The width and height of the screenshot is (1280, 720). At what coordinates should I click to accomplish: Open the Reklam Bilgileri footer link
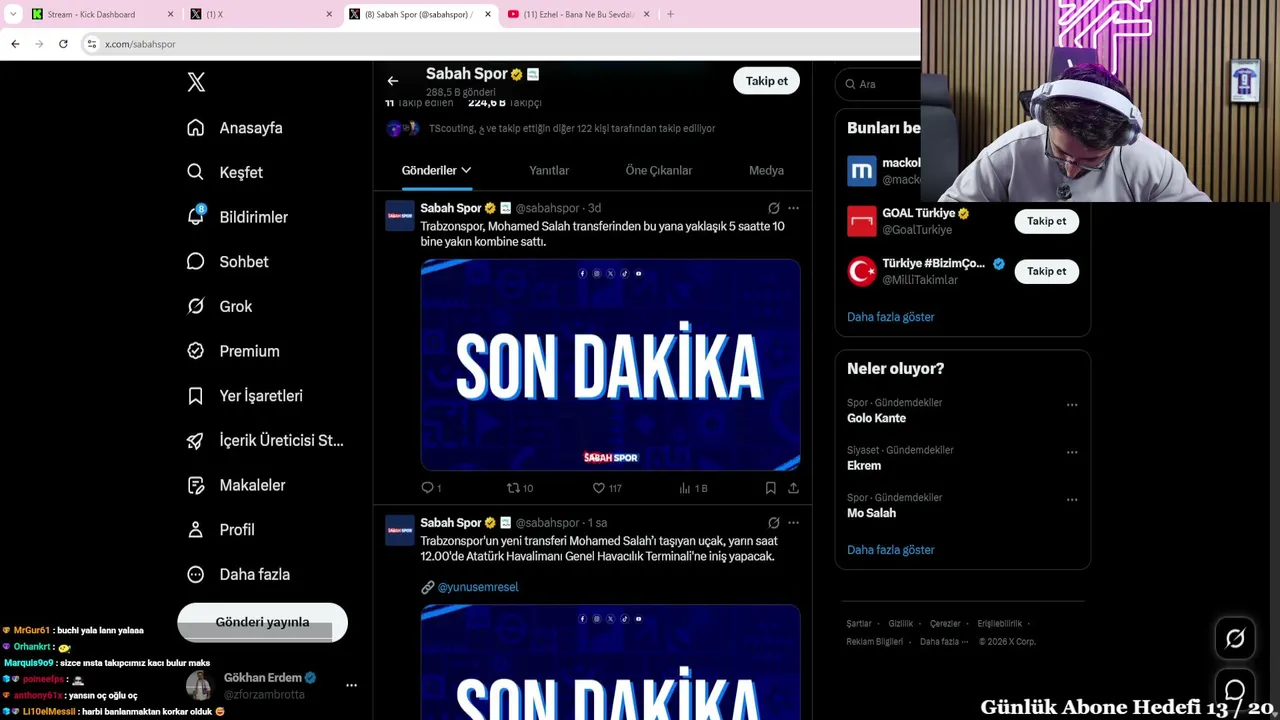(x=874, y=642)
